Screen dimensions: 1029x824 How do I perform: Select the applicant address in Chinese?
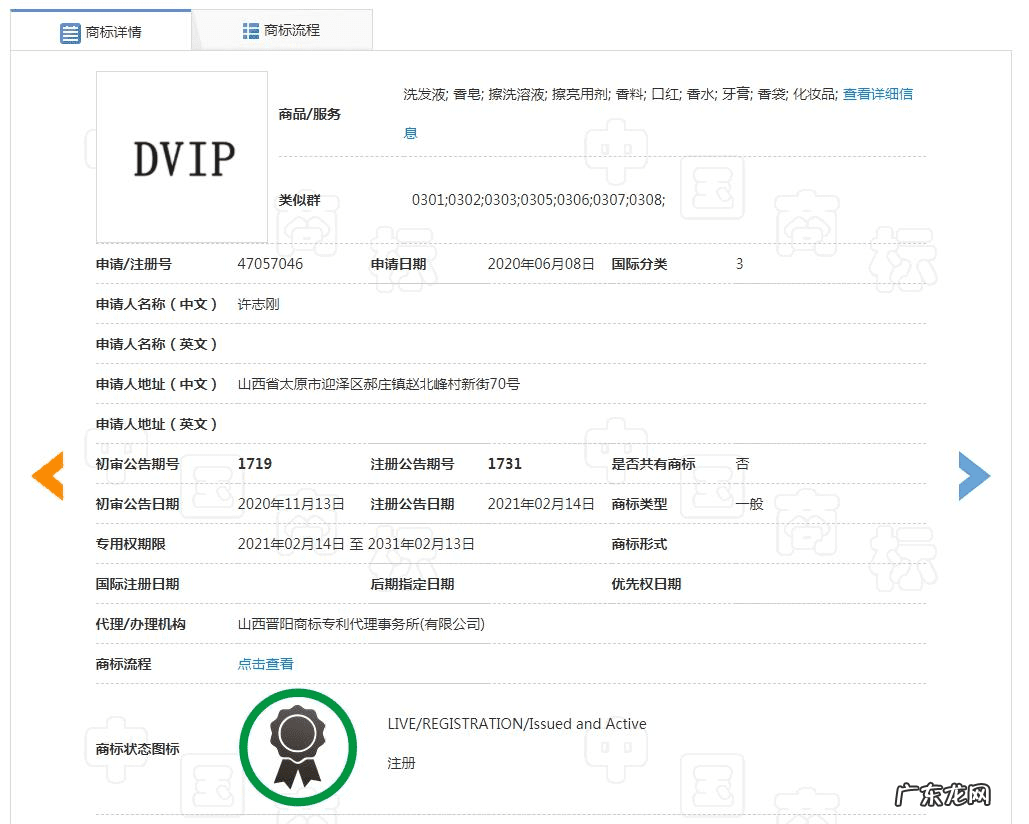379,384
